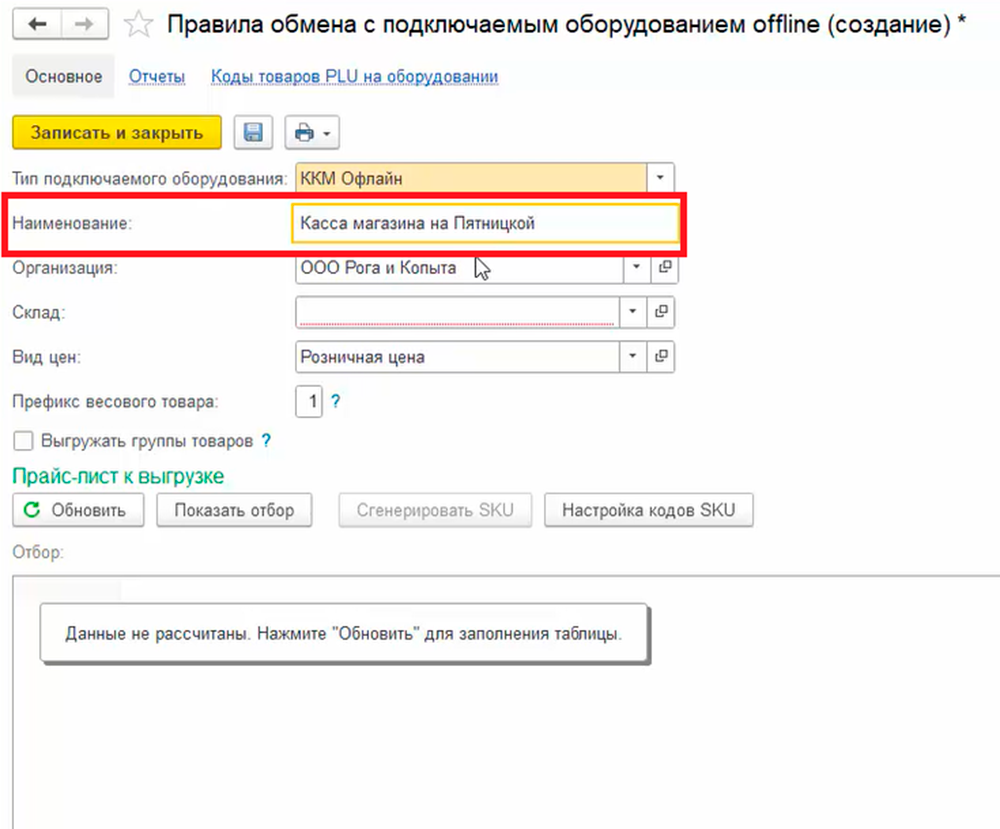
Task: Open the Организация record with open-form icon
Action: pos(662,268)
